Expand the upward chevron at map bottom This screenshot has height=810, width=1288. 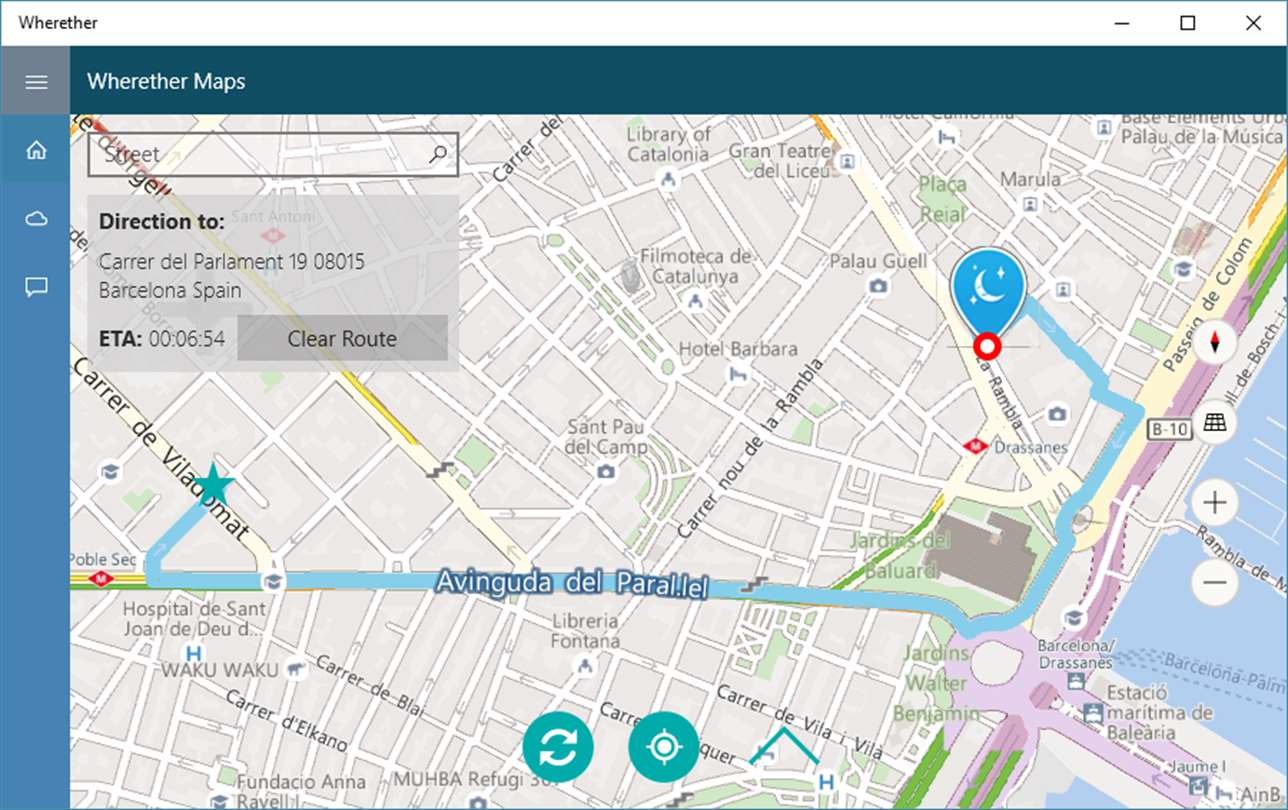[783, 745]
